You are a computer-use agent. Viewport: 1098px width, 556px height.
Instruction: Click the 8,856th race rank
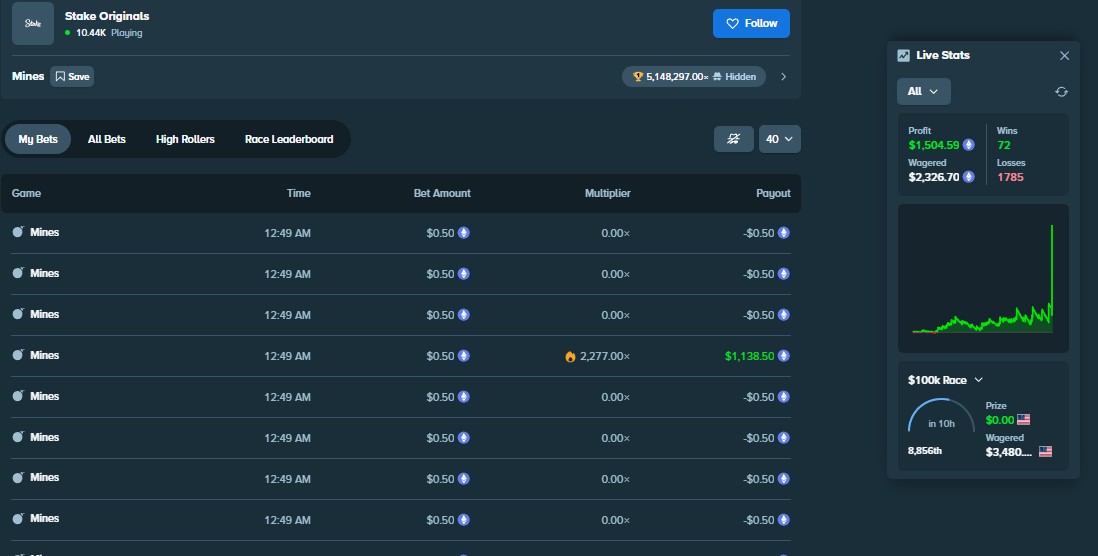coord(924,451)
